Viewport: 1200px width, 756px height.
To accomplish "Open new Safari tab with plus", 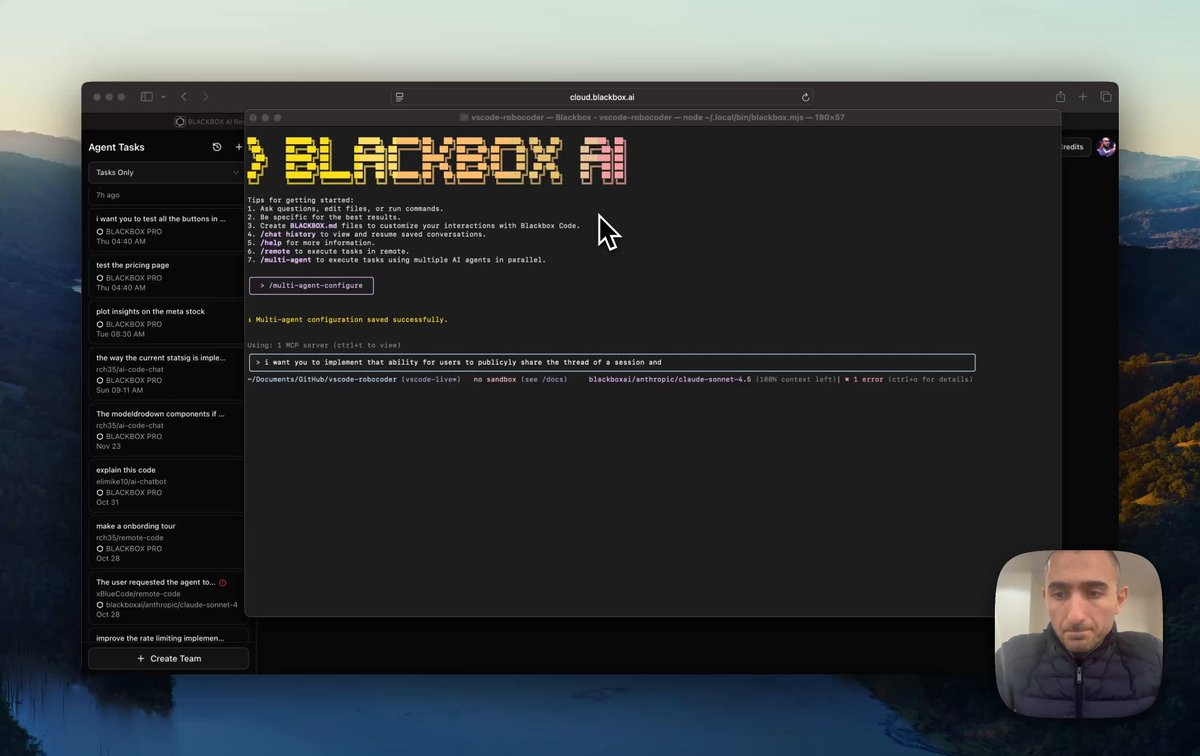I will [1083, 97].
